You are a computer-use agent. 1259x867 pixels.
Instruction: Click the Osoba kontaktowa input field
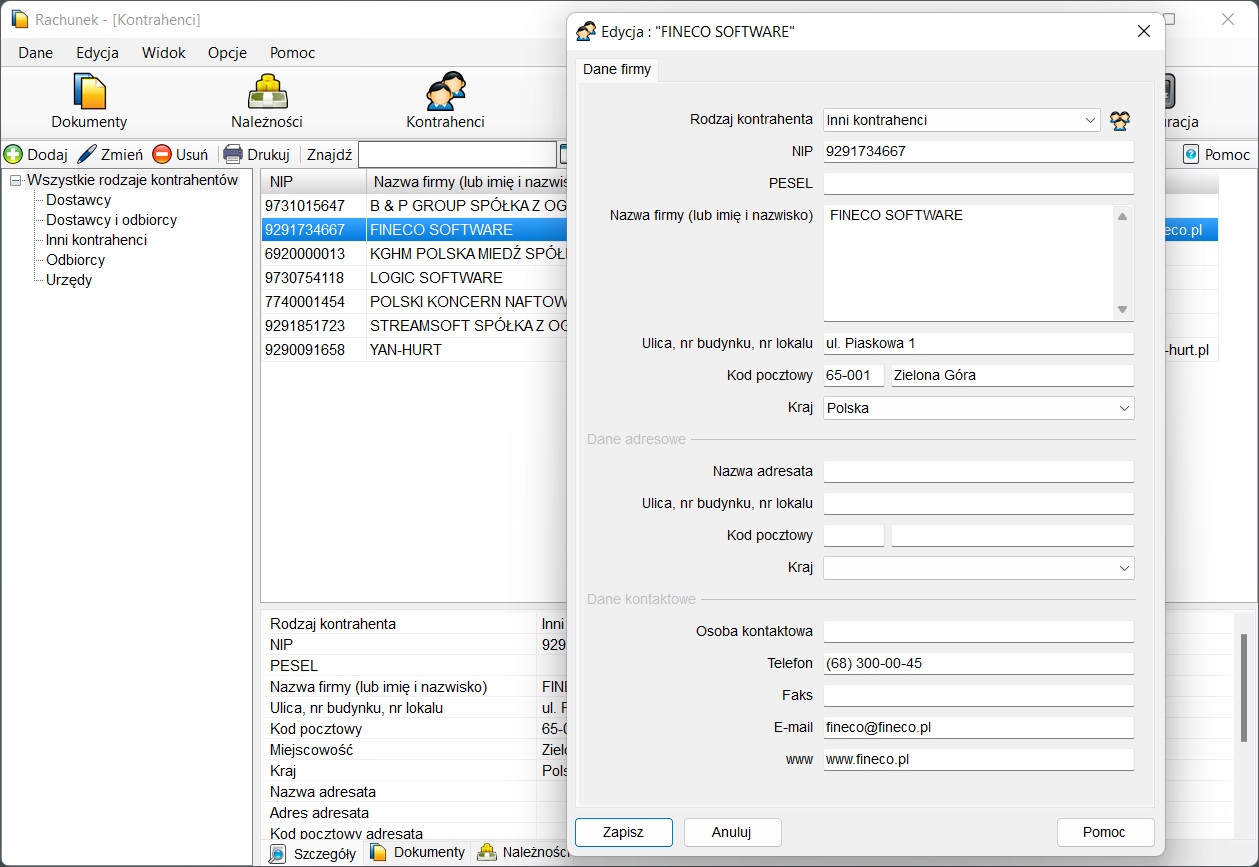click(x=978, y=632)
